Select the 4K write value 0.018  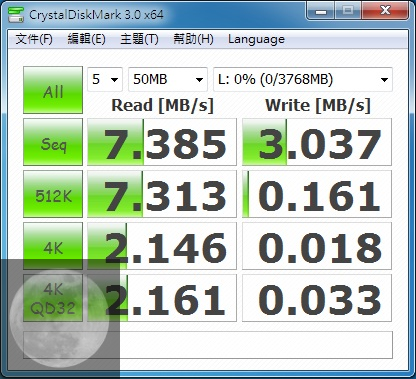[317, 246]
